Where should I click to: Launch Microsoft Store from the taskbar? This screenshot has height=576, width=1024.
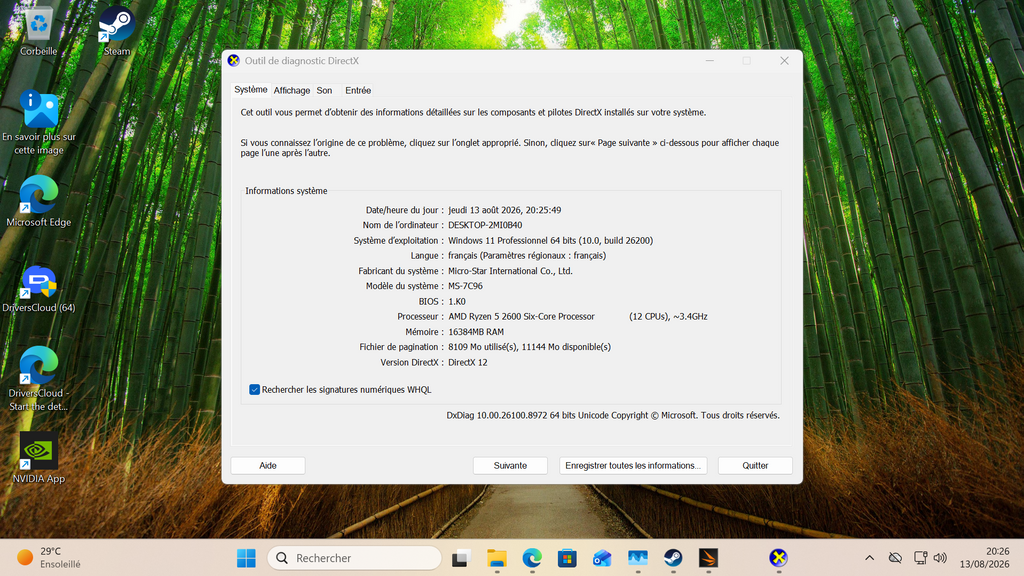coord(567,558)
